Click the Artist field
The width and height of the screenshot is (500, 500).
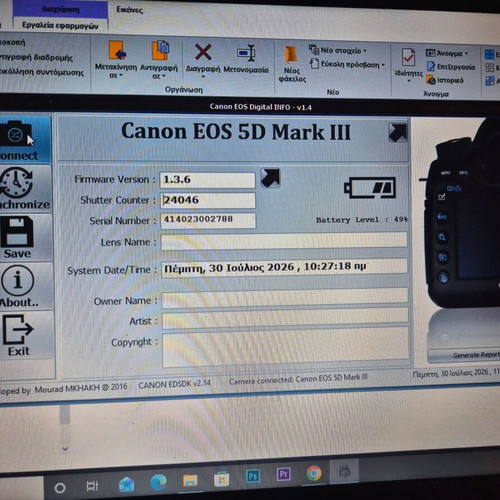pos(285,319)
